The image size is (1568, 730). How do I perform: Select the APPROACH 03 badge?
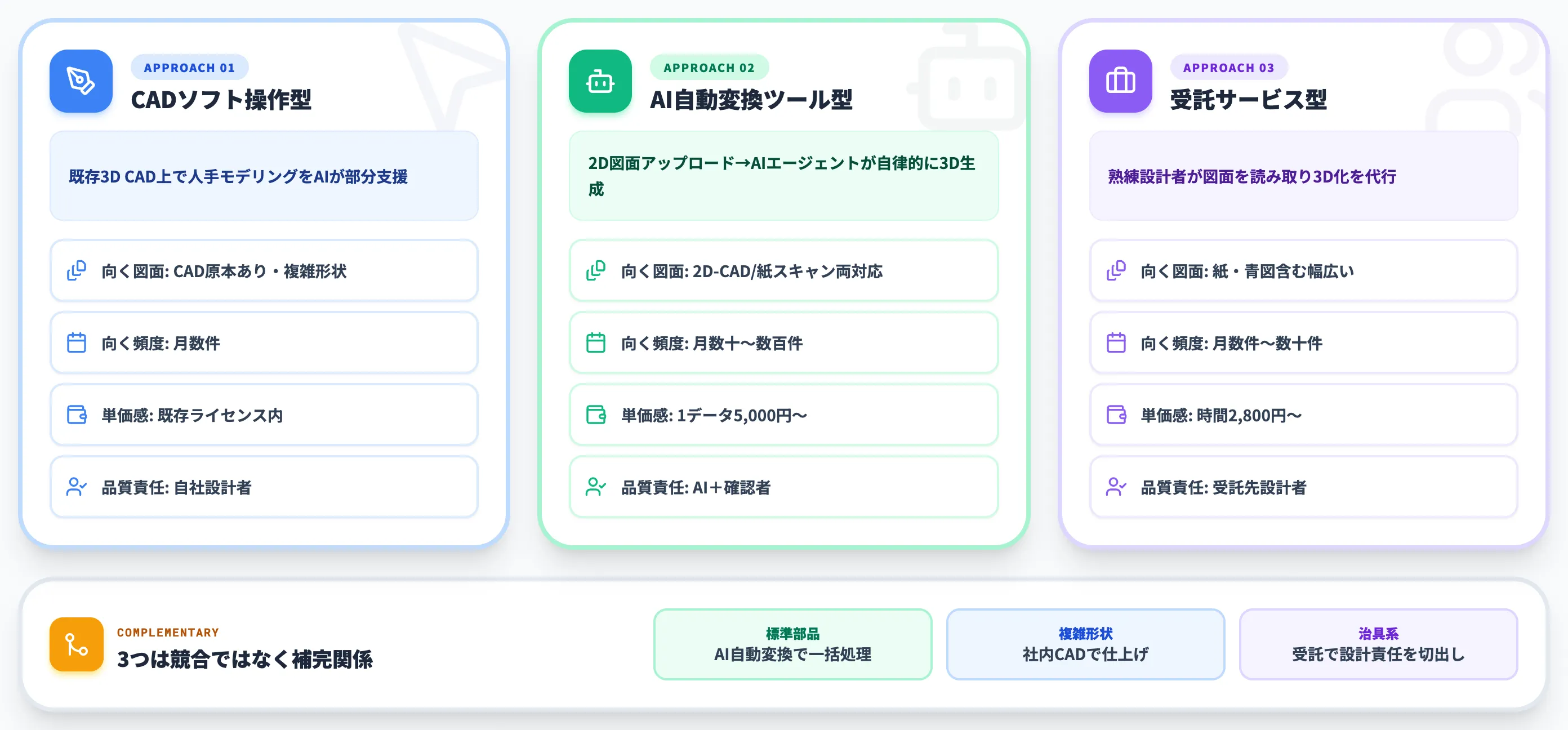tap(1229, 68)
